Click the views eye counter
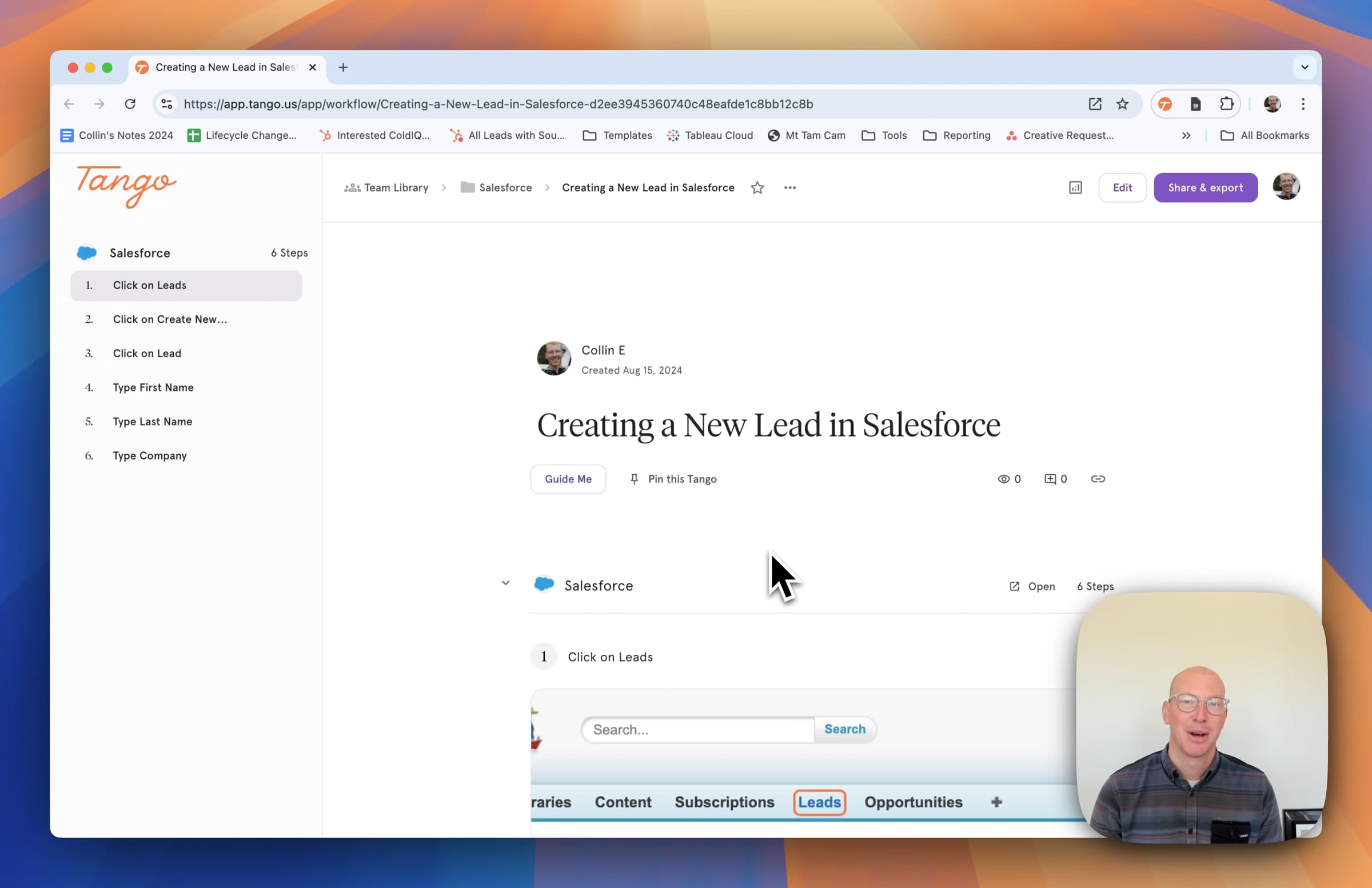The image size is (1372, 888). coord(1009,479)
